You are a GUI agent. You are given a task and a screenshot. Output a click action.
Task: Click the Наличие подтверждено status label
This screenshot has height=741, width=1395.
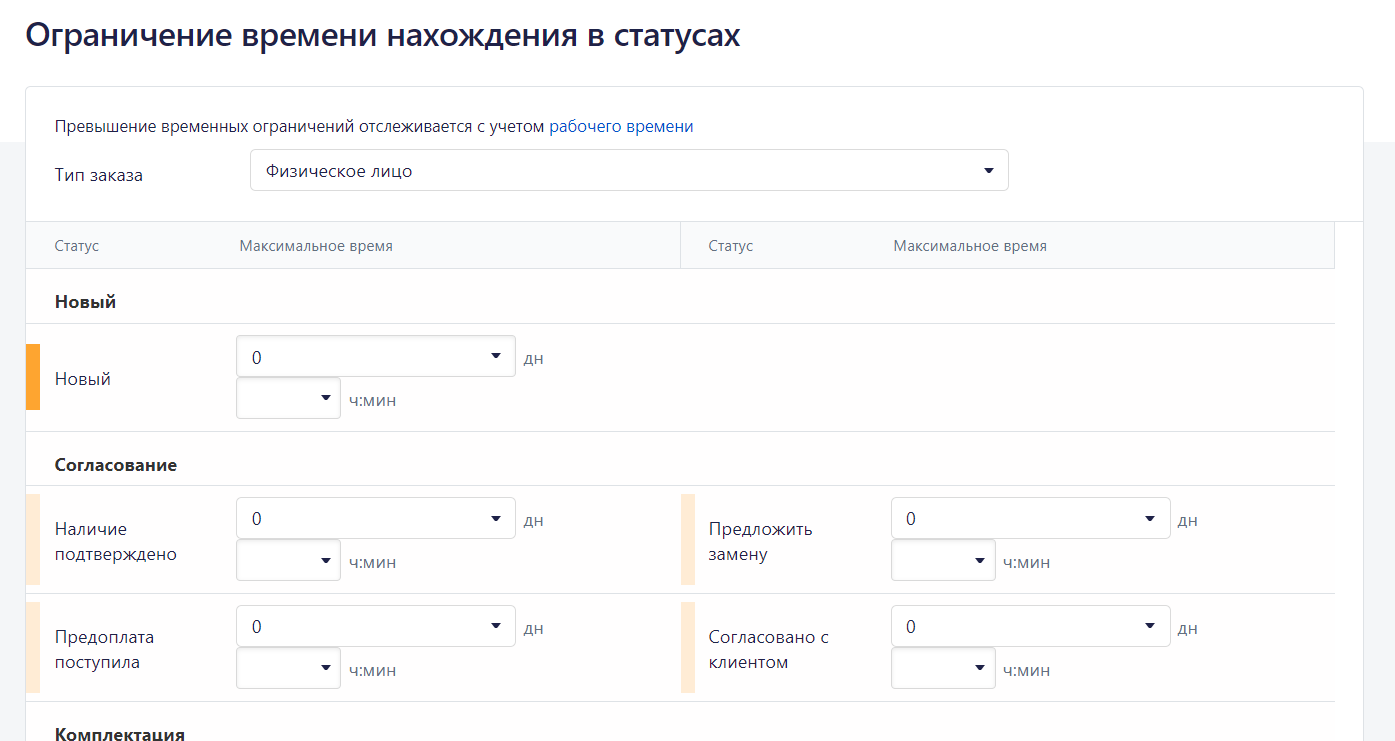(x=116, y=541)
